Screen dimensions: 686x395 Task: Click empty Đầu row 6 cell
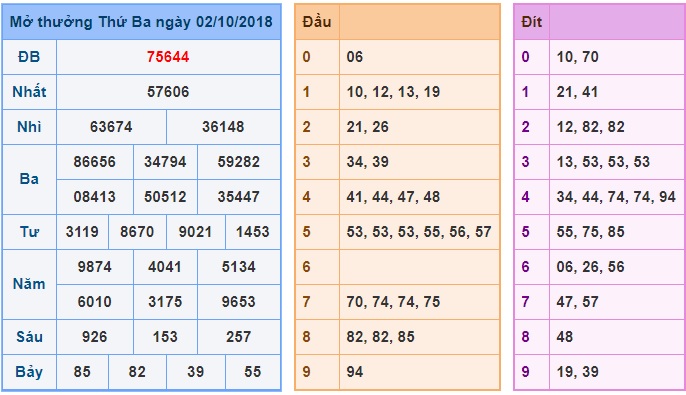pos(419,267)
